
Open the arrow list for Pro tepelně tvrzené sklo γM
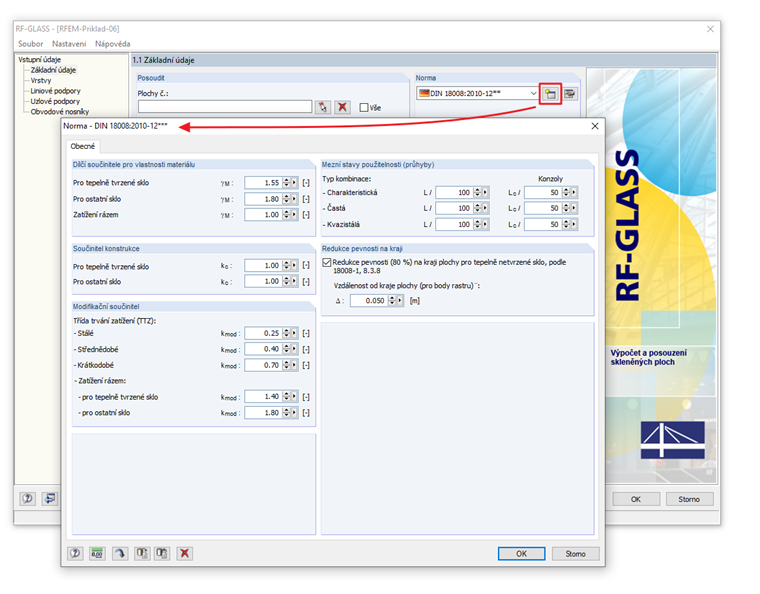coord(294,183)
